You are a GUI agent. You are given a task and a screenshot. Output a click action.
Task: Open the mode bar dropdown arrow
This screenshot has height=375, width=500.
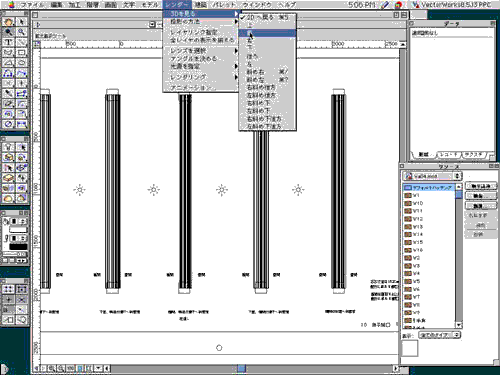[x=152, y=24]
